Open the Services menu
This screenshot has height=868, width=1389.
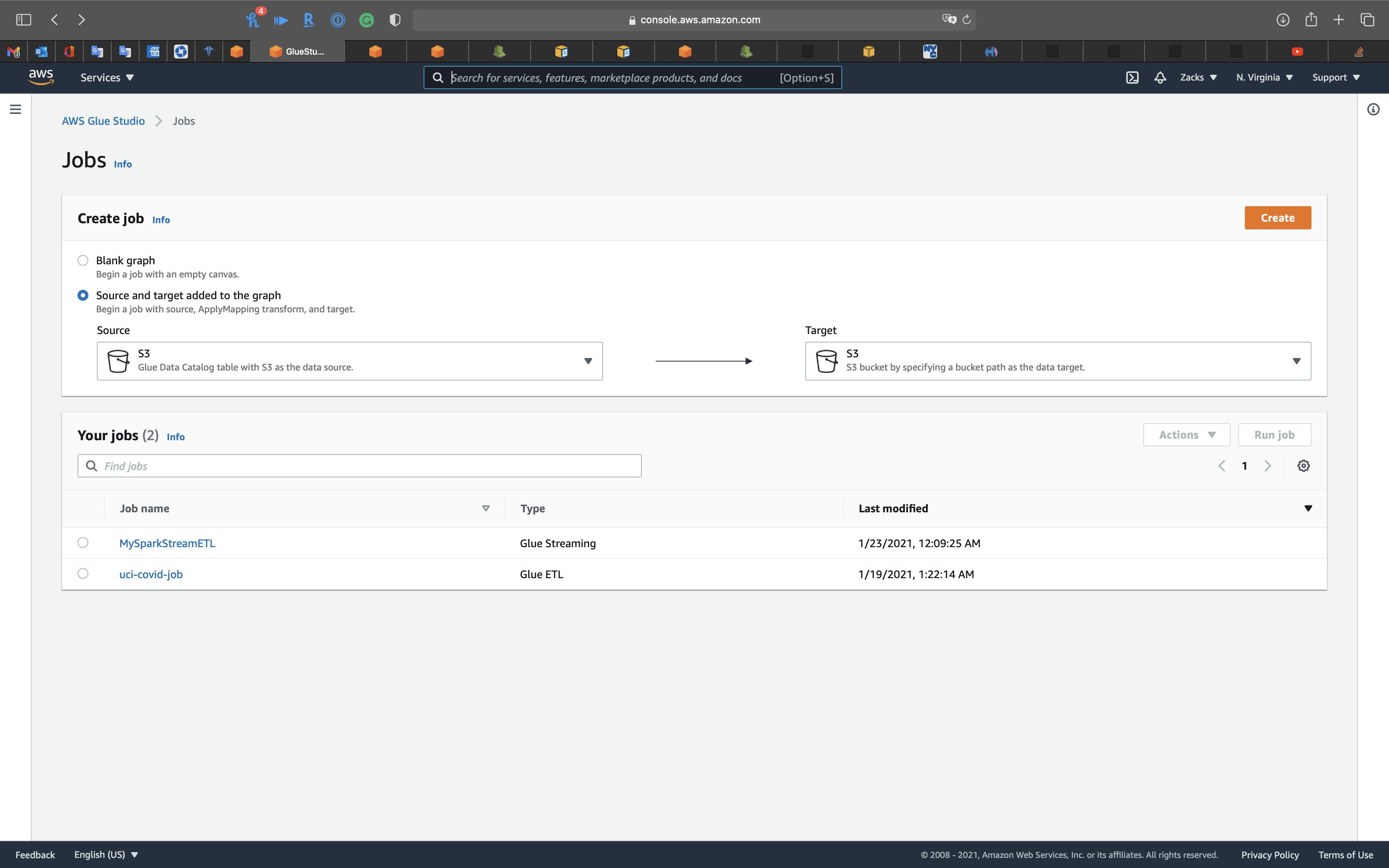pyautogui.click(x=107, y=77)
